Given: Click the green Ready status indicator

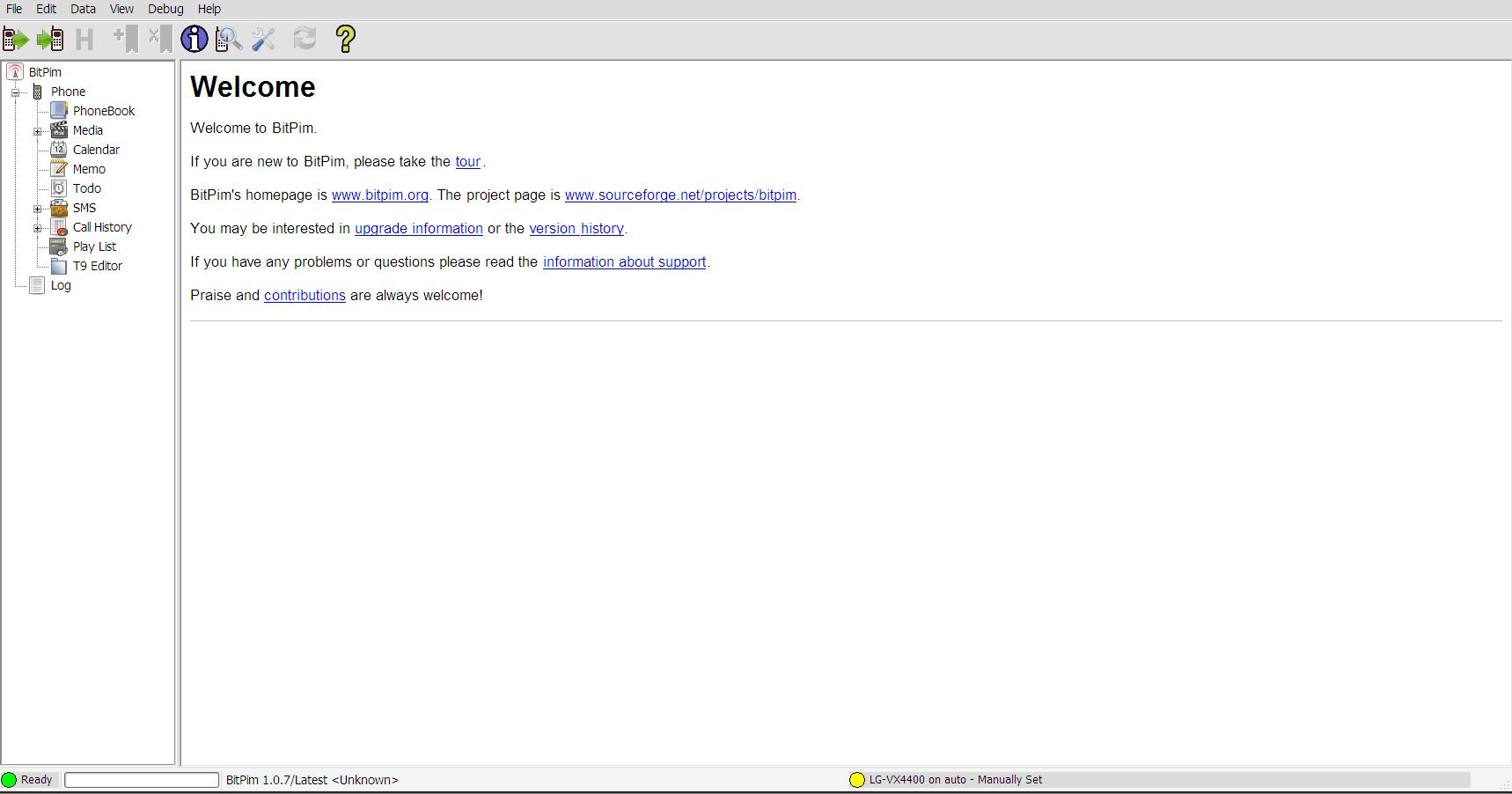Looking at the screenshot, I should point(10,780).
